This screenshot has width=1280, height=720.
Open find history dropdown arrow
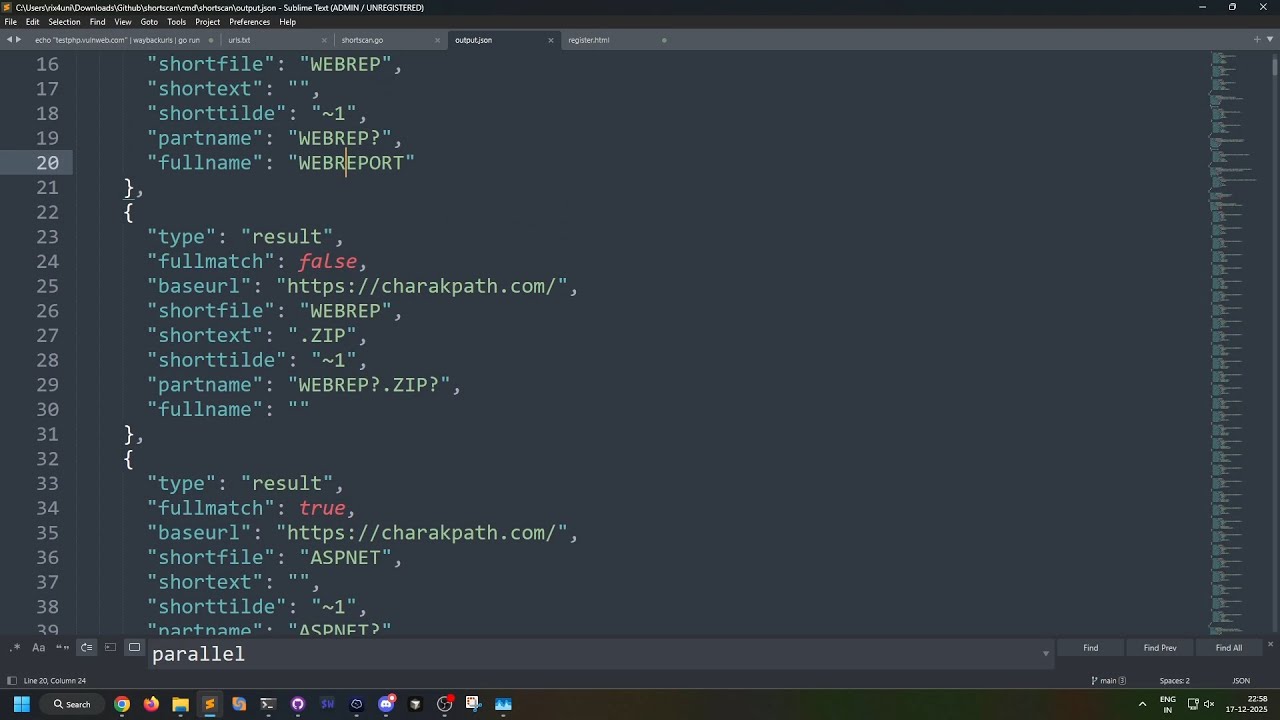(x=1045, y=654)
